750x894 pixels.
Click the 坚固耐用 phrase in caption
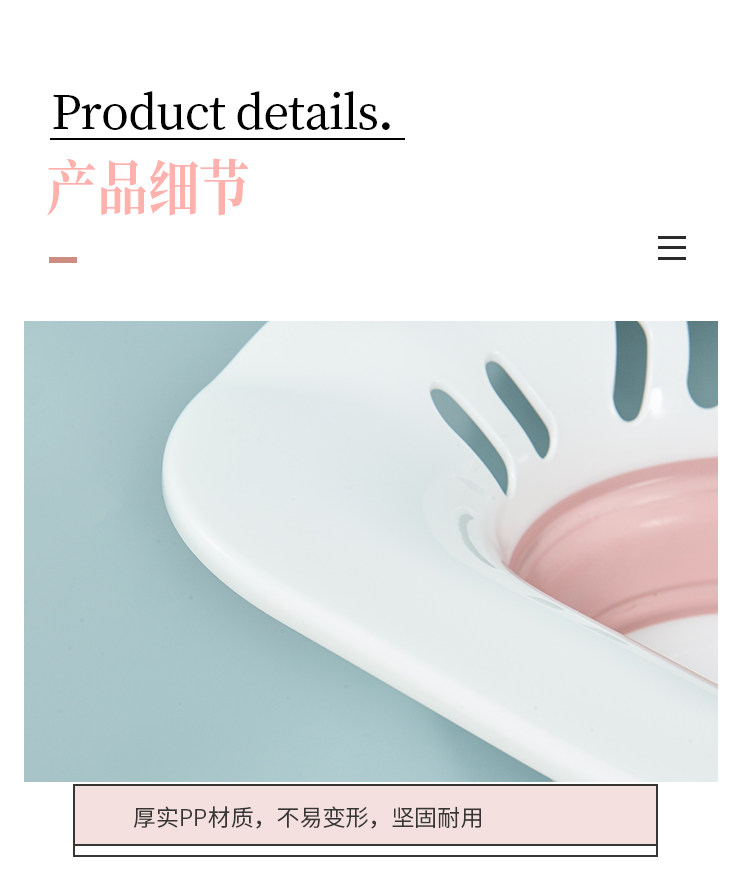[x=437, y=818]
